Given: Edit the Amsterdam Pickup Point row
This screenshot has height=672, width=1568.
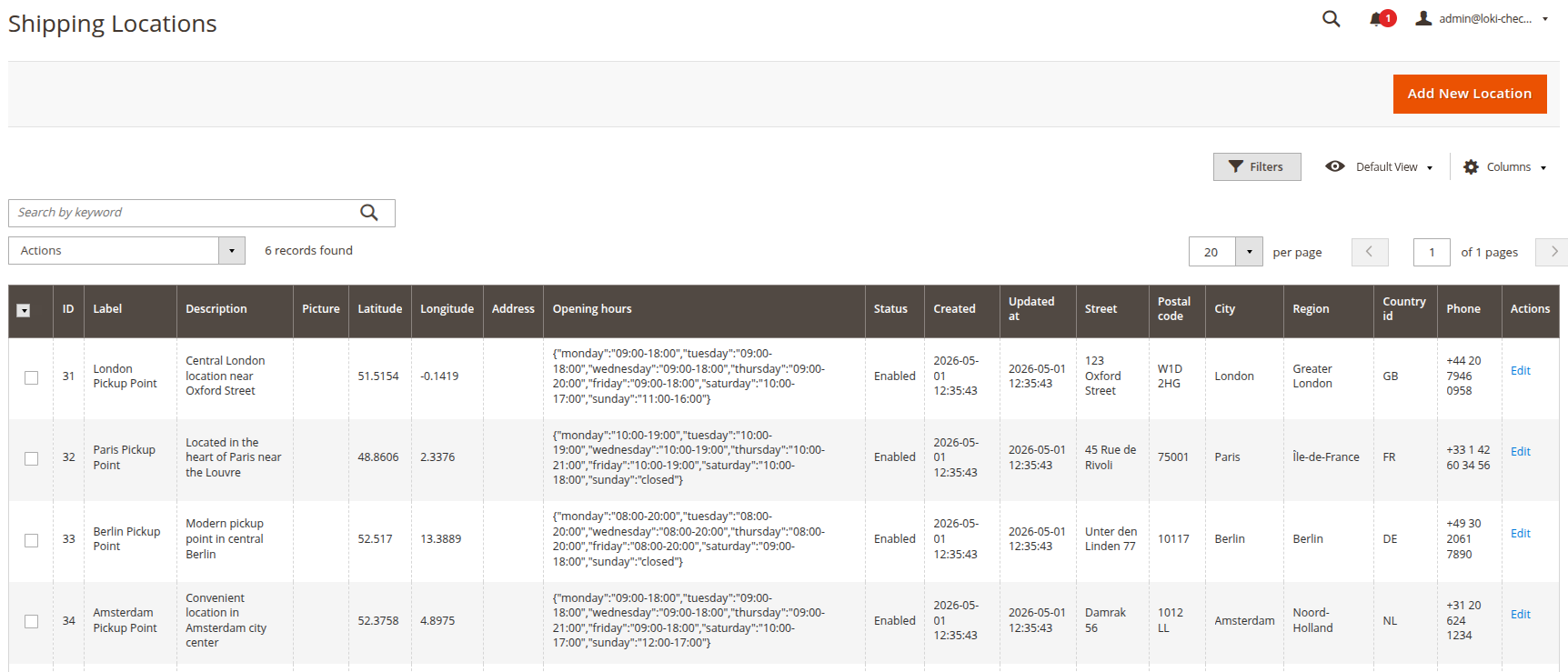Looking at the screenshot, I should [x=1520, y=615].
